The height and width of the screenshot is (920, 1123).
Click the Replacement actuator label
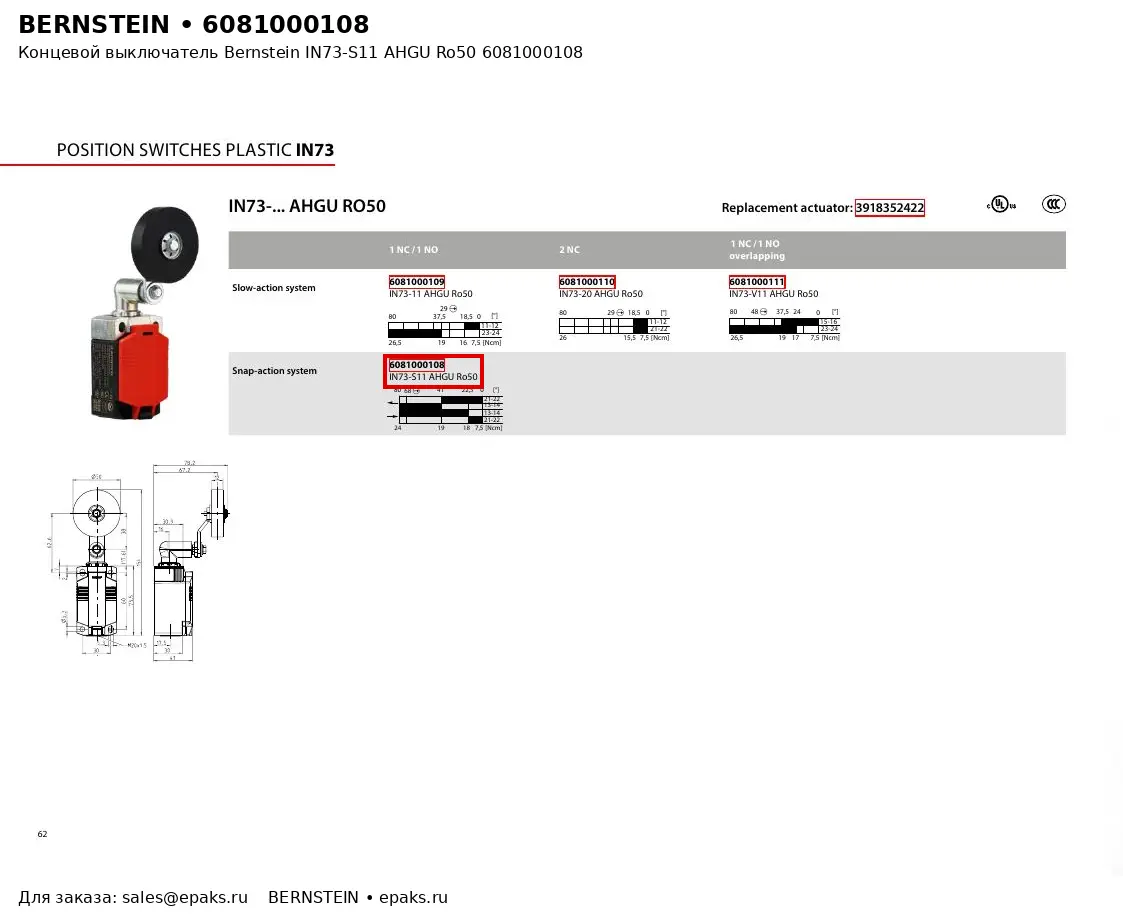(x=786, y=208)
